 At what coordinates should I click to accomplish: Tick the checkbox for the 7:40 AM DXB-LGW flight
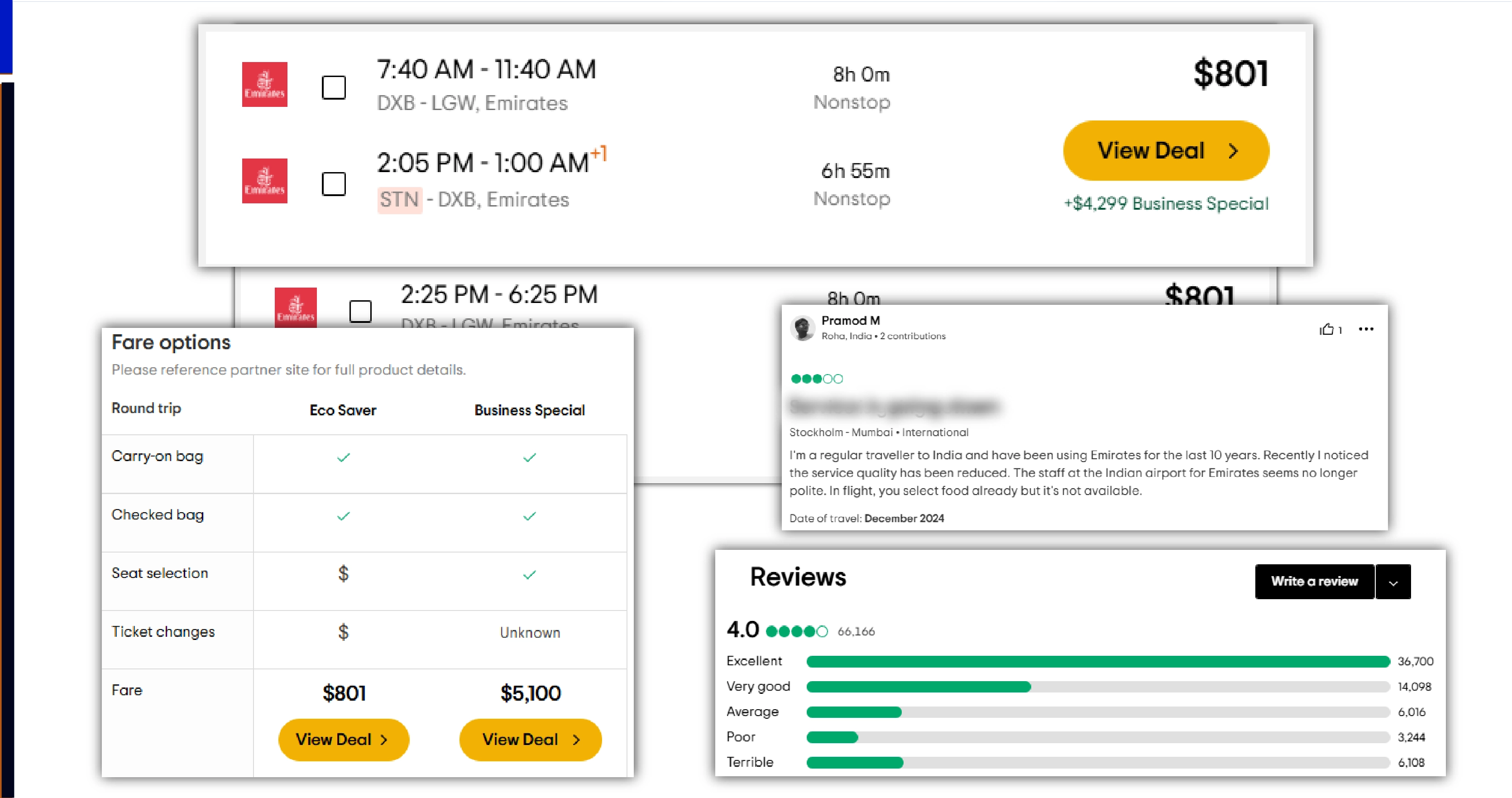[334, 87]
